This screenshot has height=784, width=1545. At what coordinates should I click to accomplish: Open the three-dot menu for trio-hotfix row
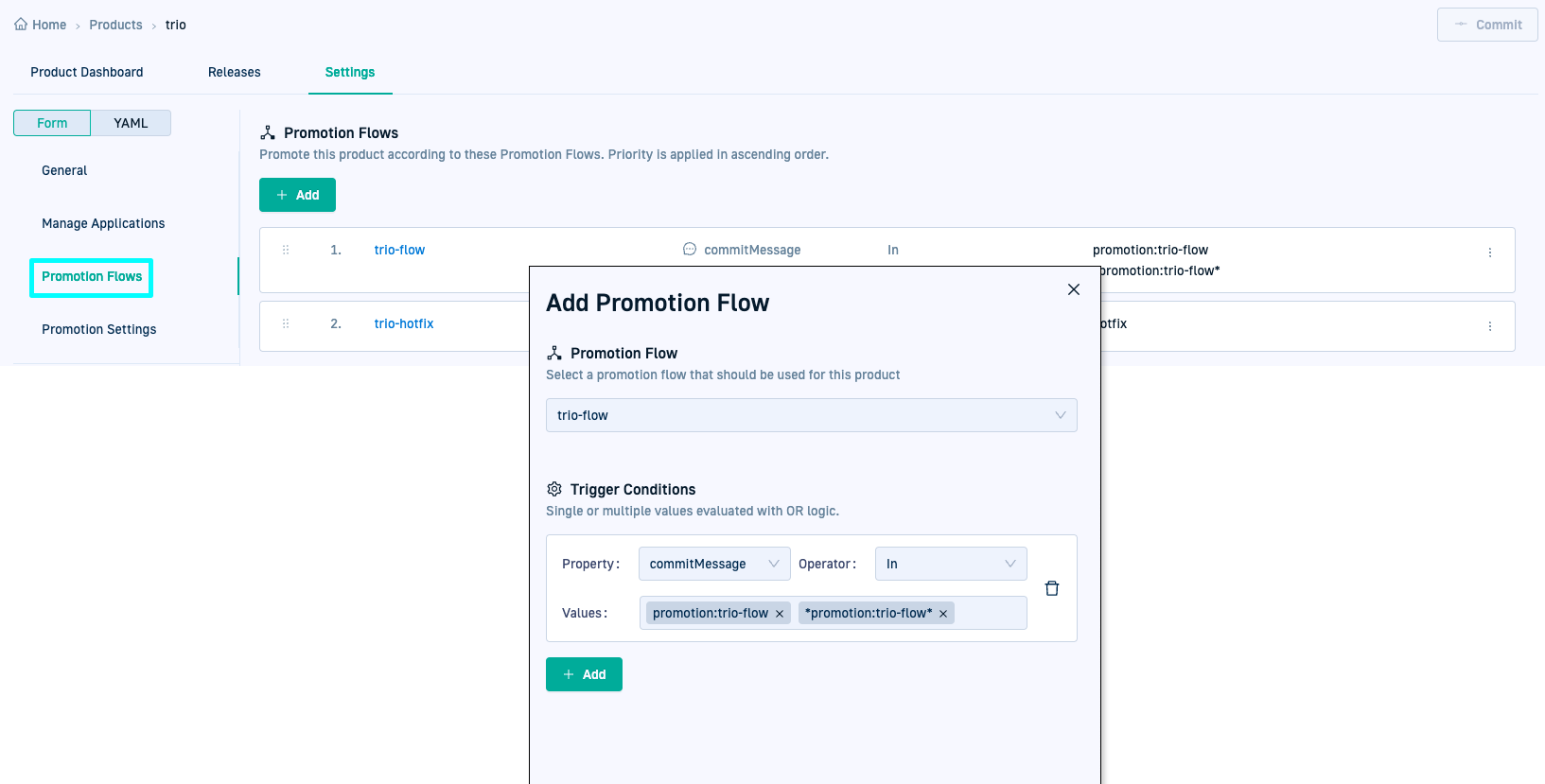1489,326
